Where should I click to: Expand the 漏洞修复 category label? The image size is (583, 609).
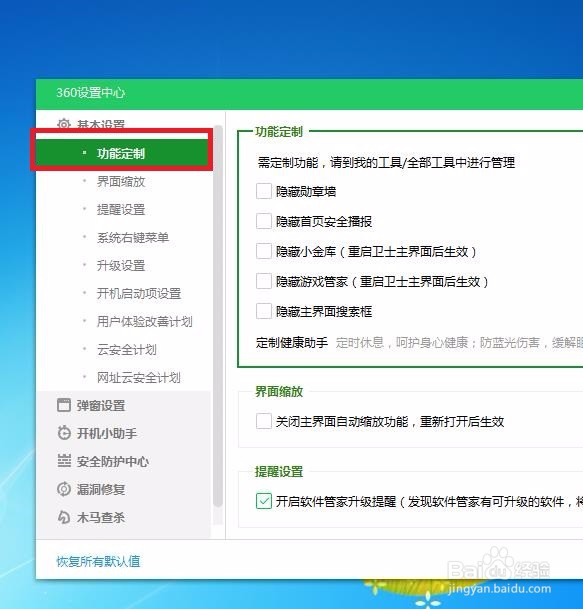101,489
